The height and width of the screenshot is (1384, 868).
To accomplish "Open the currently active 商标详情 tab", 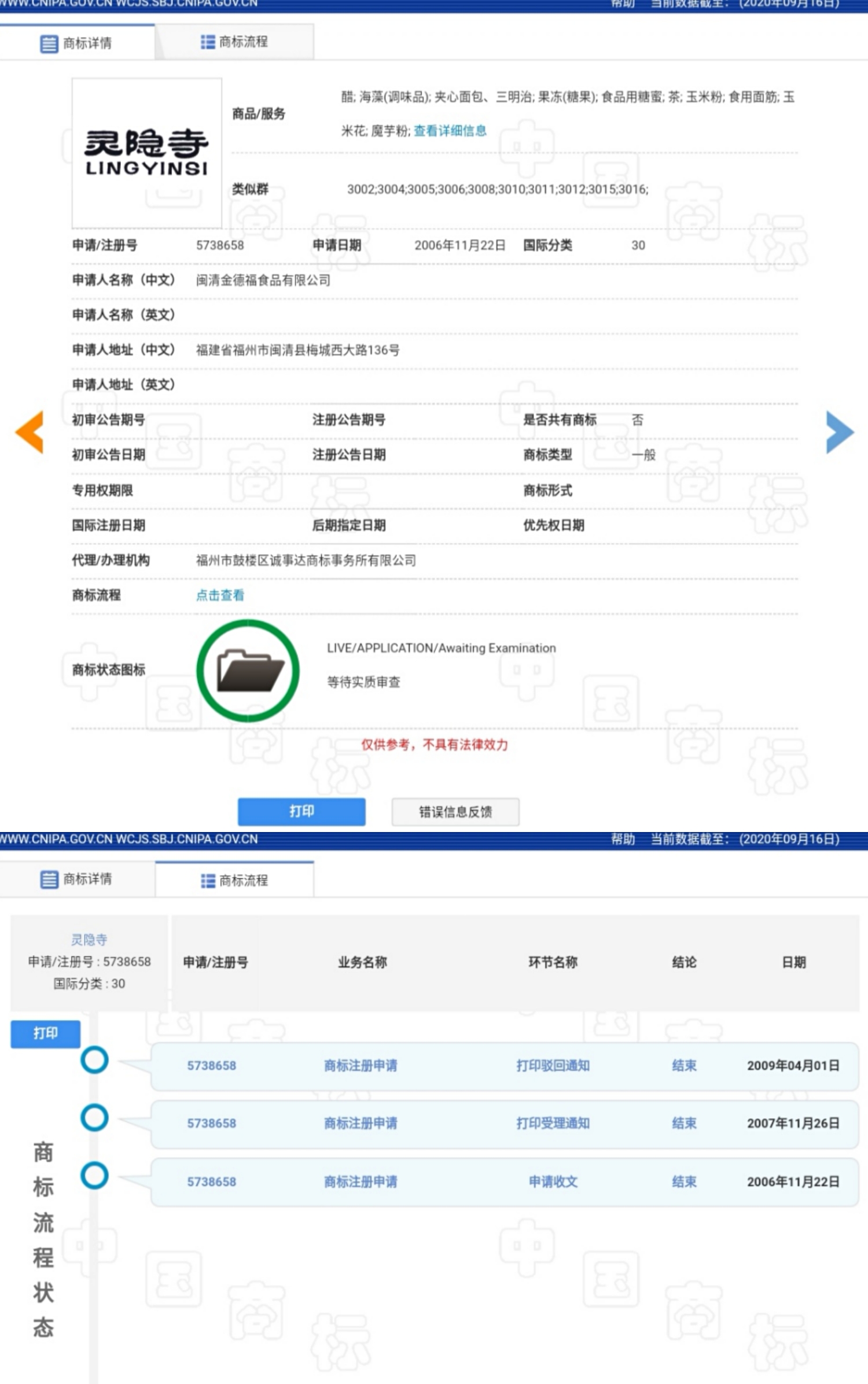I will [77, 43].
